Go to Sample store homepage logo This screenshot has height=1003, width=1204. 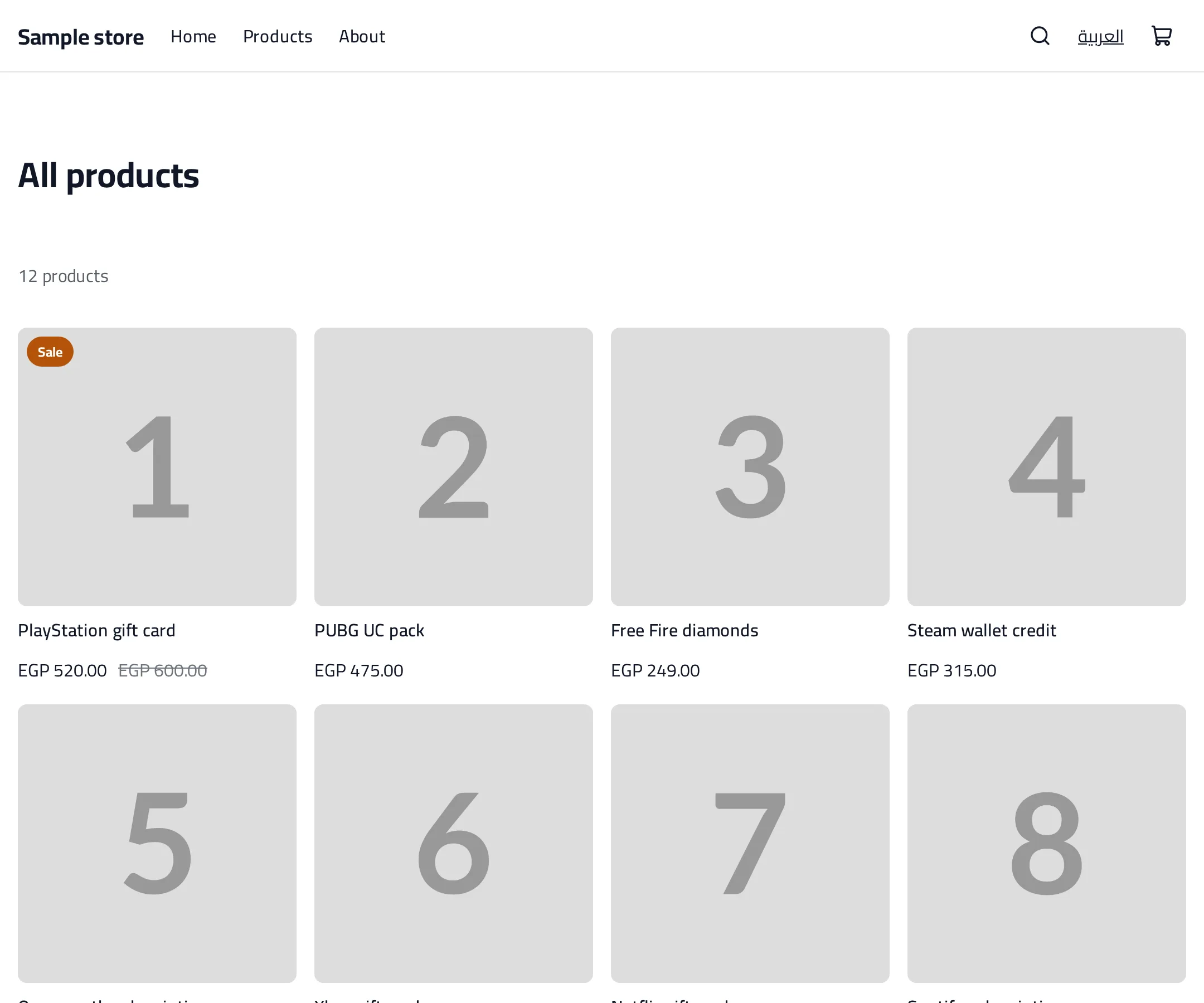click(81, 37)
